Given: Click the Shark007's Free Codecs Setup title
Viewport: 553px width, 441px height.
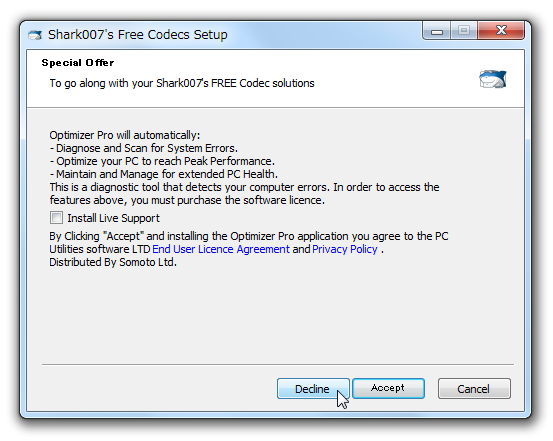Looking at the screenshot, I should [138, 35].
